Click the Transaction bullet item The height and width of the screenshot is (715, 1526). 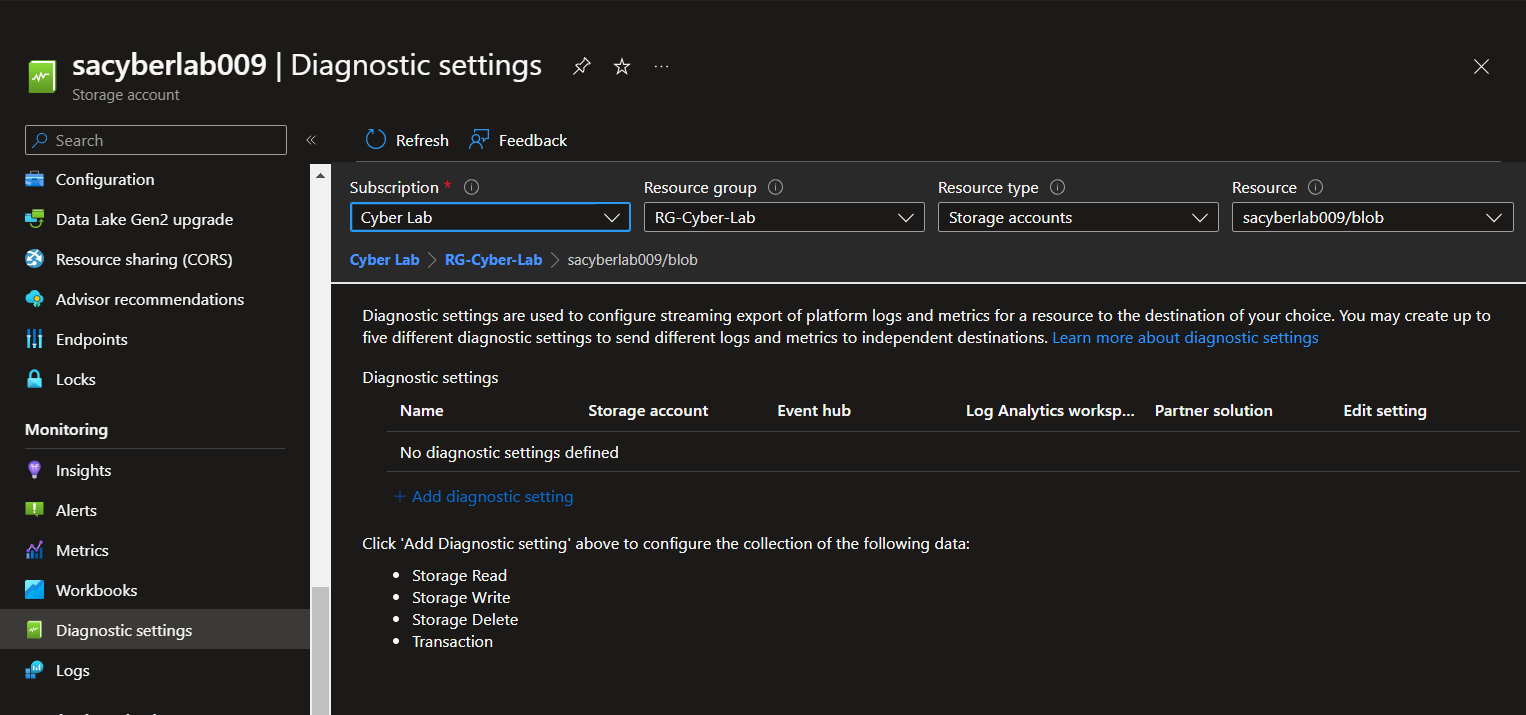coord(453,642)
